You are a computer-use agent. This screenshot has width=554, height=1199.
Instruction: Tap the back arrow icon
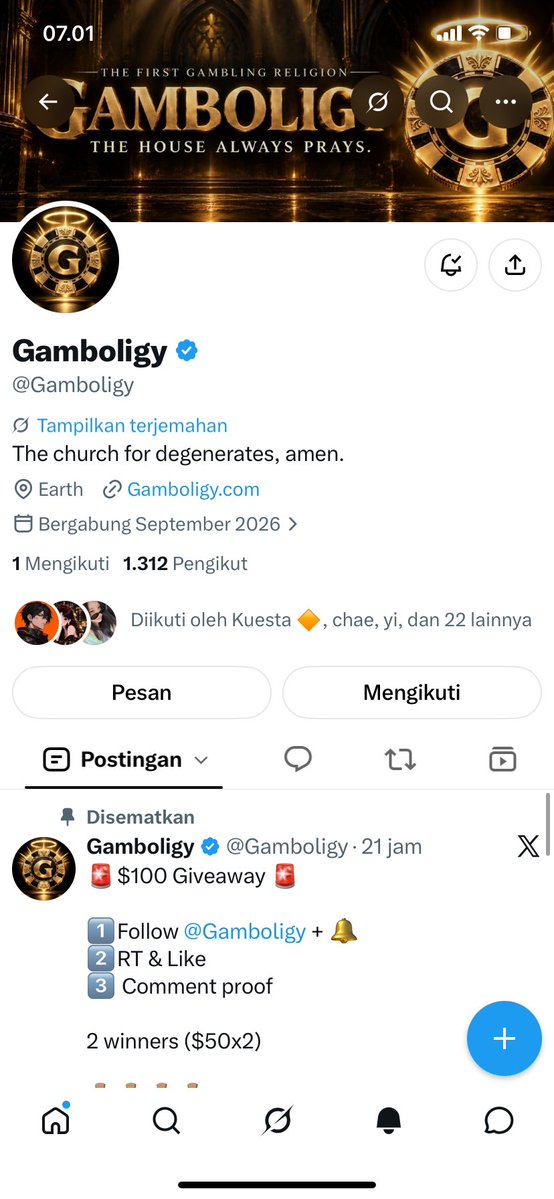point(48,102)
